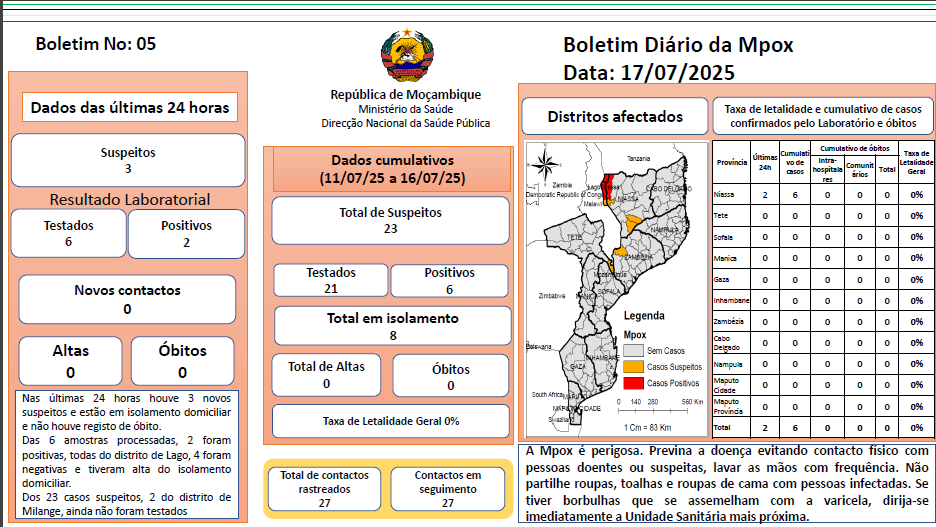
Task: Click the 'Boletim Diário da Mpox' title
Action: (678, 45)
